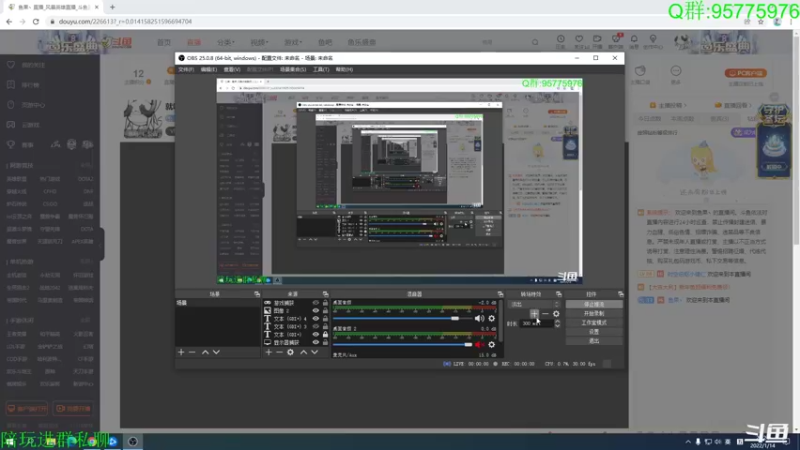The height and width of the screenshot is (450, 800).
Task: Click the 退出 button in OBS controls
Action: click(594, 341)
